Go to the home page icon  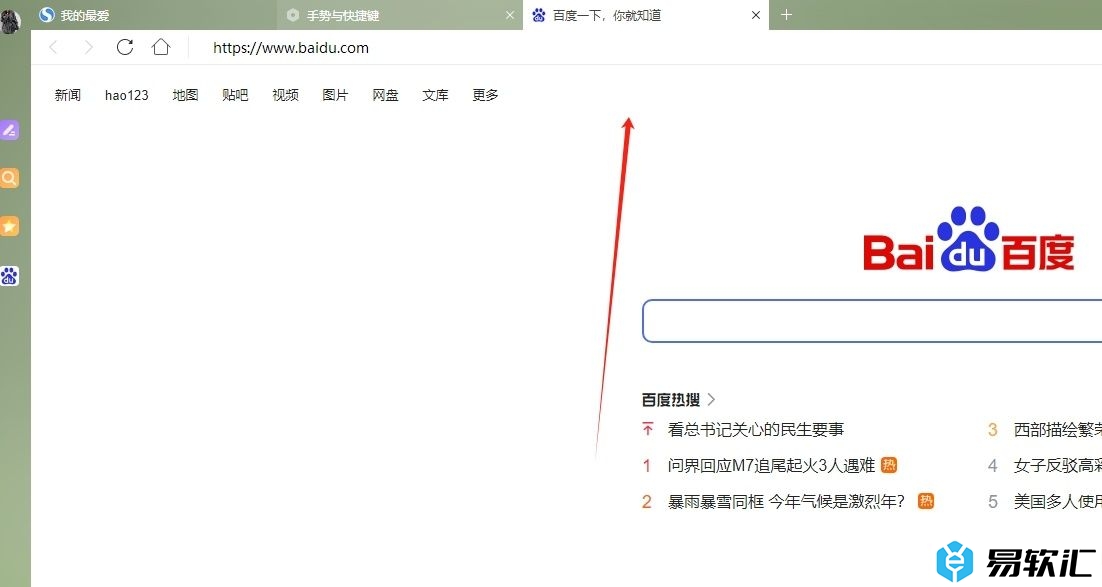pyautogui.click(x=161, y=47)
